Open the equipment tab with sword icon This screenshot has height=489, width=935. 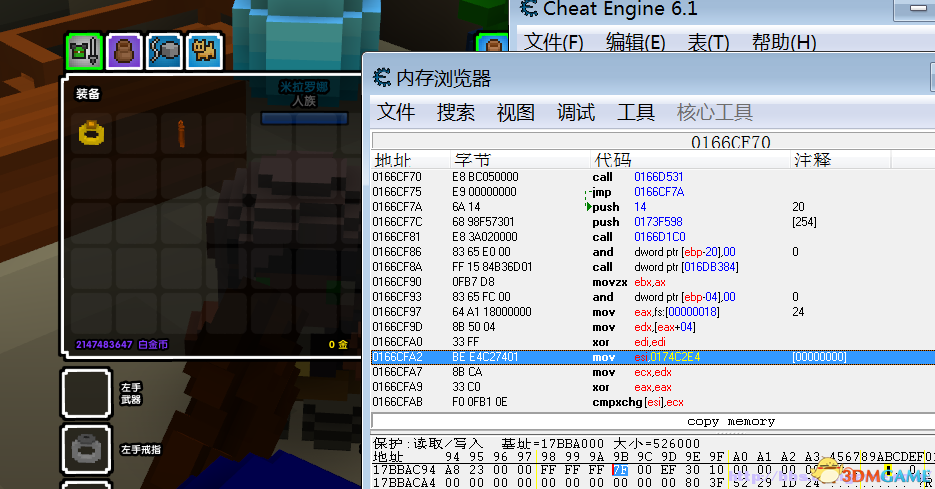pos(84,51)
